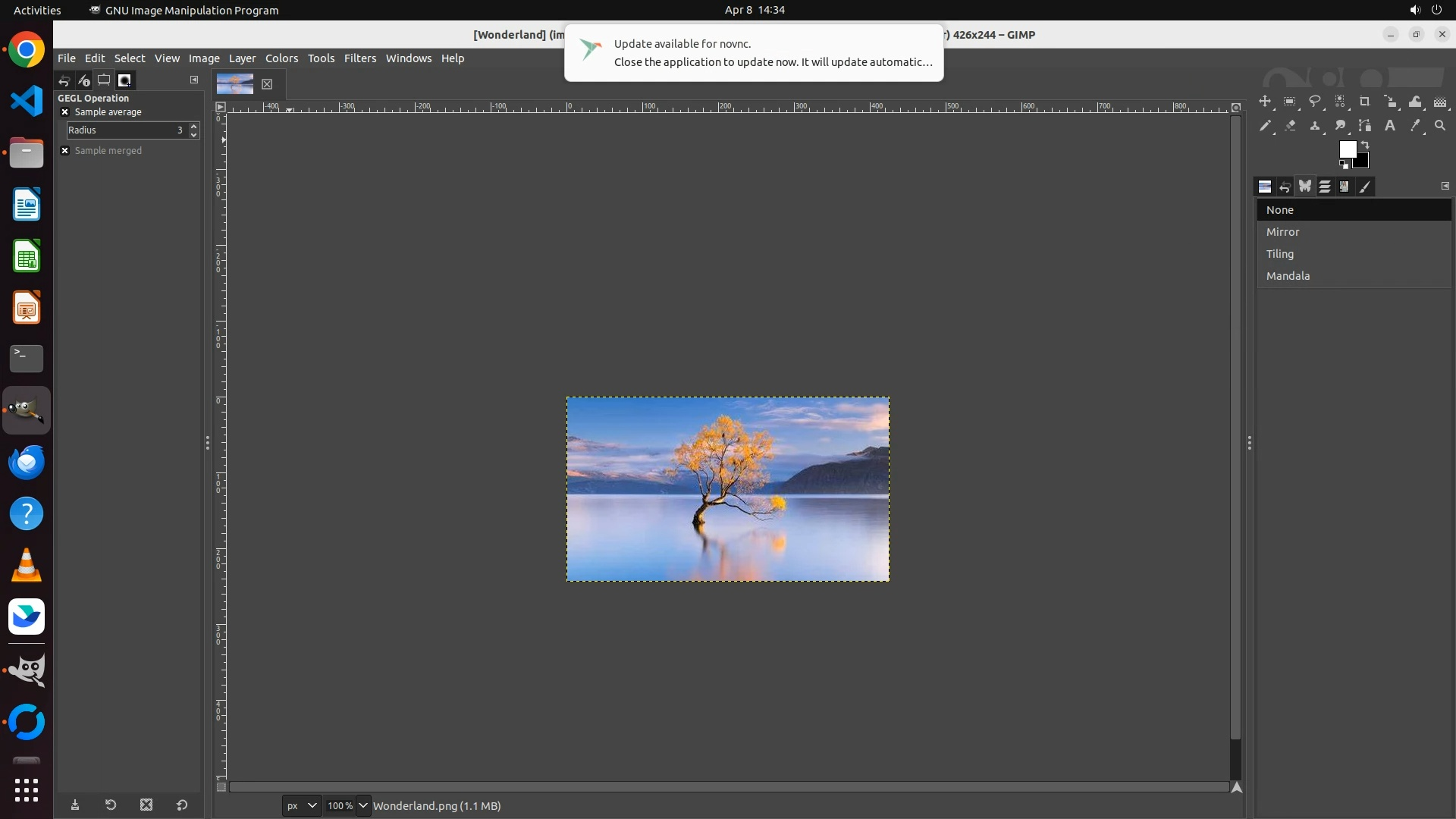
Task: Select the Color Picker eyedropper tool
Action: coord(1415,126)
